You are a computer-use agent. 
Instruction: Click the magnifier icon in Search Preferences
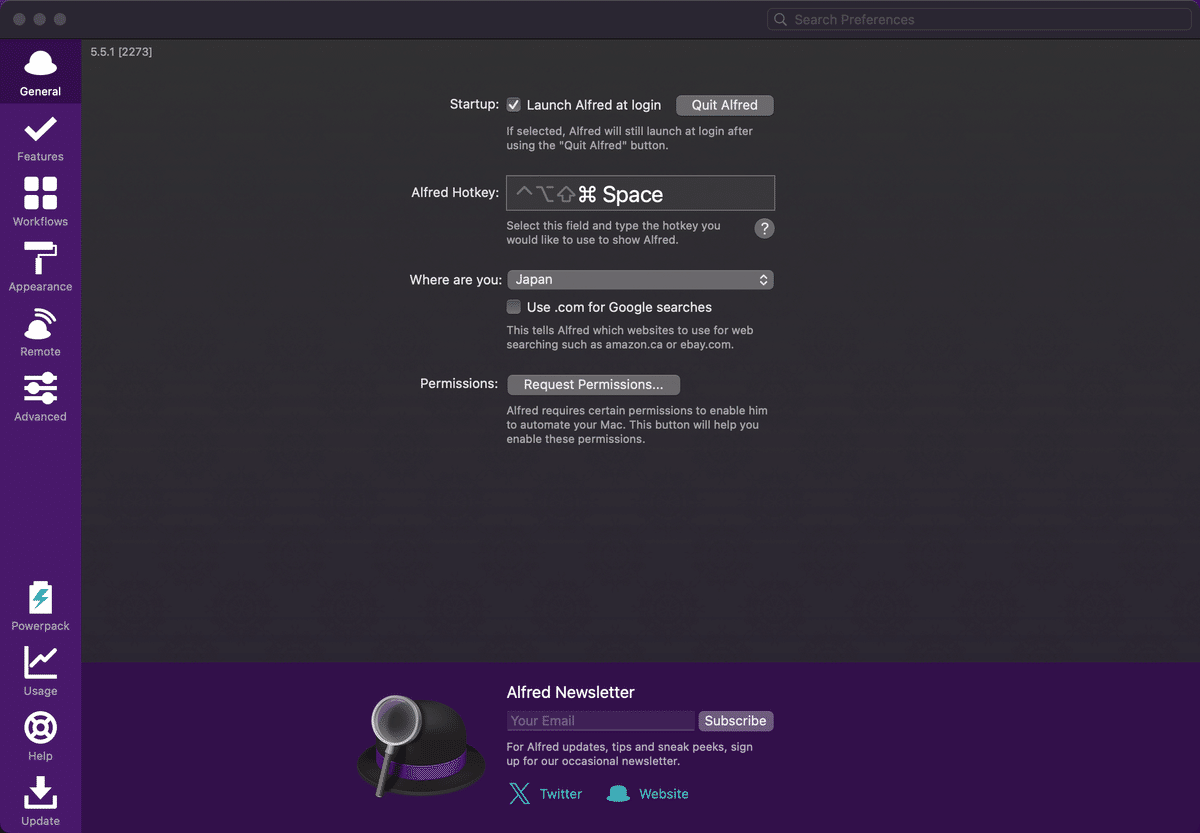[780, 19]
